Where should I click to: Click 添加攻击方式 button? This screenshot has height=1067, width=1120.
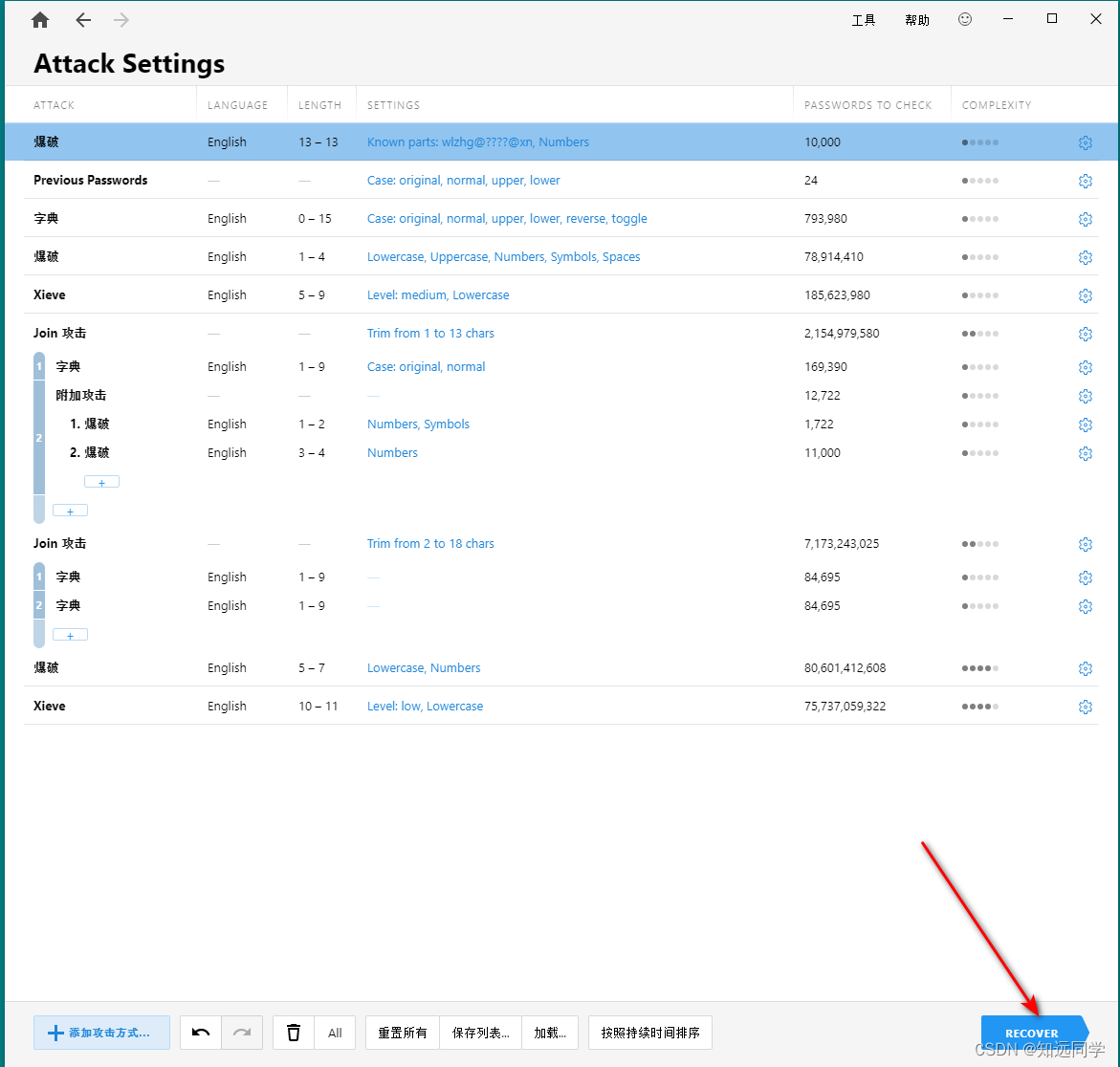point(101,1033)
